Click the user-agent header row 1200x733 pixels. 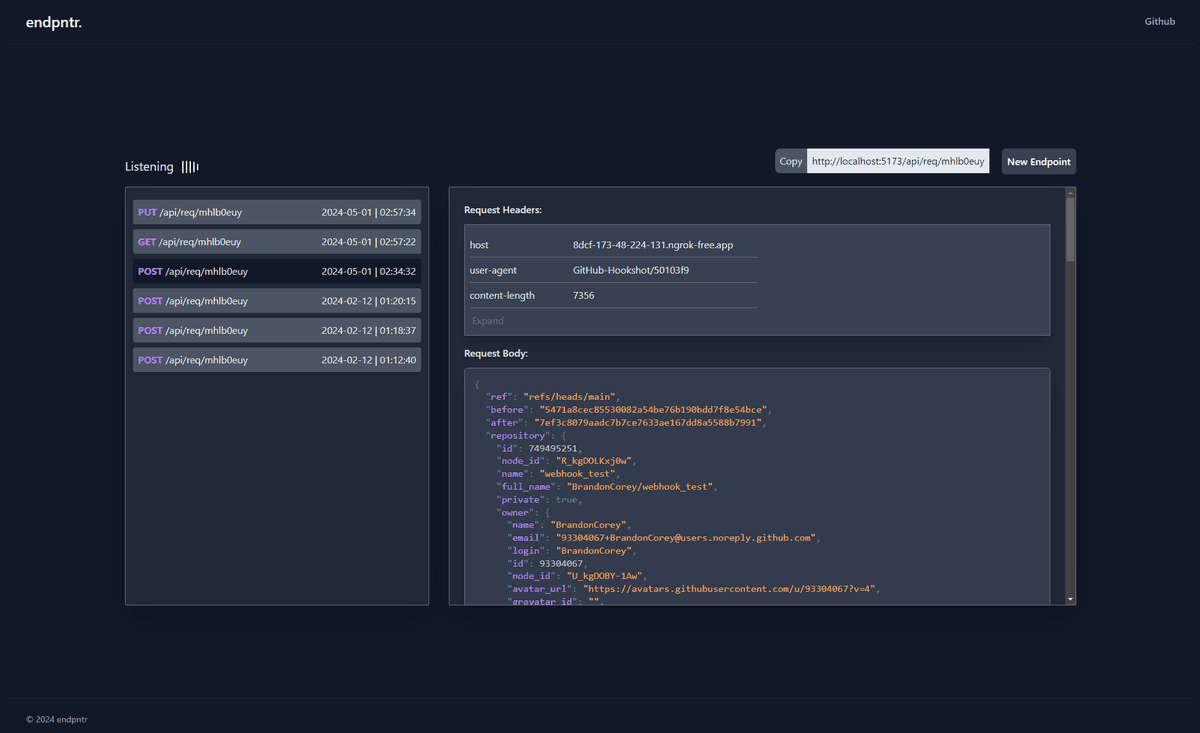coord(612,270)
